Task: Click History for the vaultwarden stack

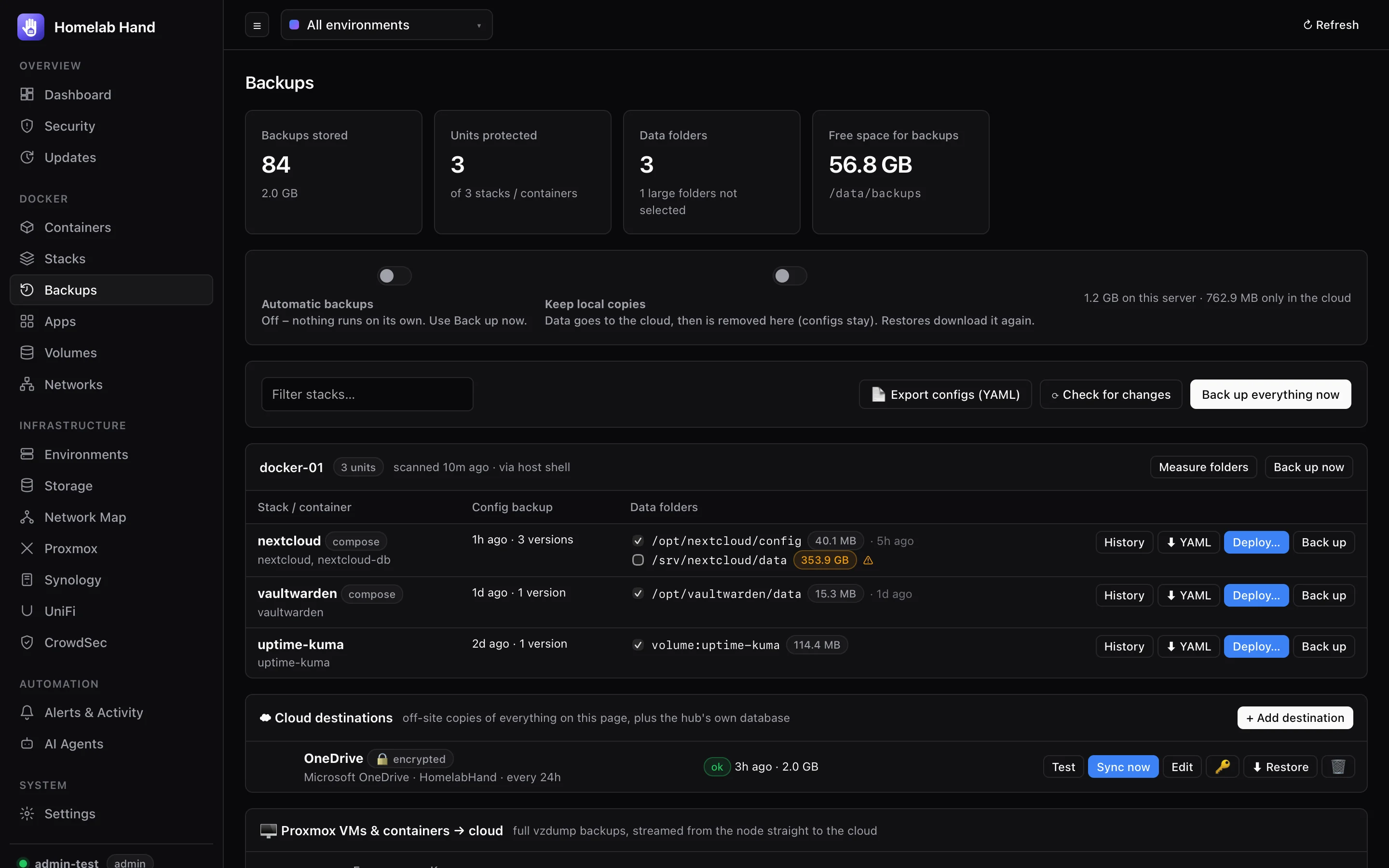Action: click(x=1124, y=596)
